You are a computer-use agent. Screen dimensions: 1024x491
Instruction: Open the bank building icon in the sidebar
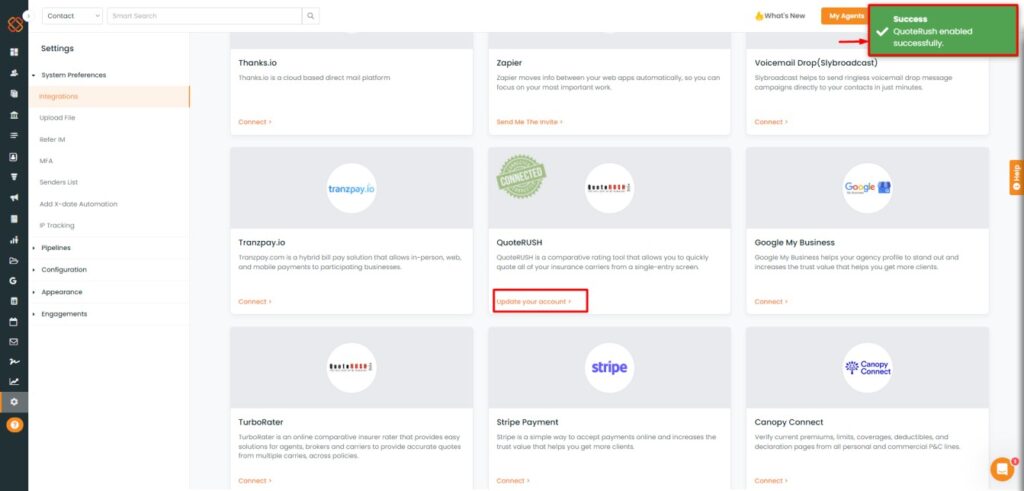(14, 115)
